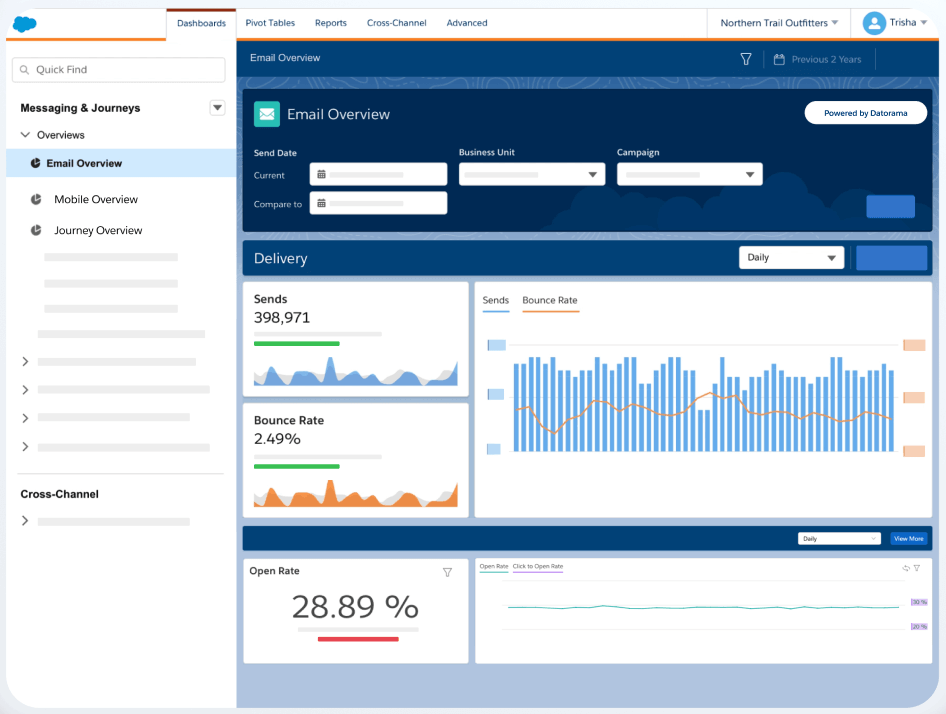Toggle the Click to Open Rate legend series
The image size is (946, 714).
[x=537, y=567]
